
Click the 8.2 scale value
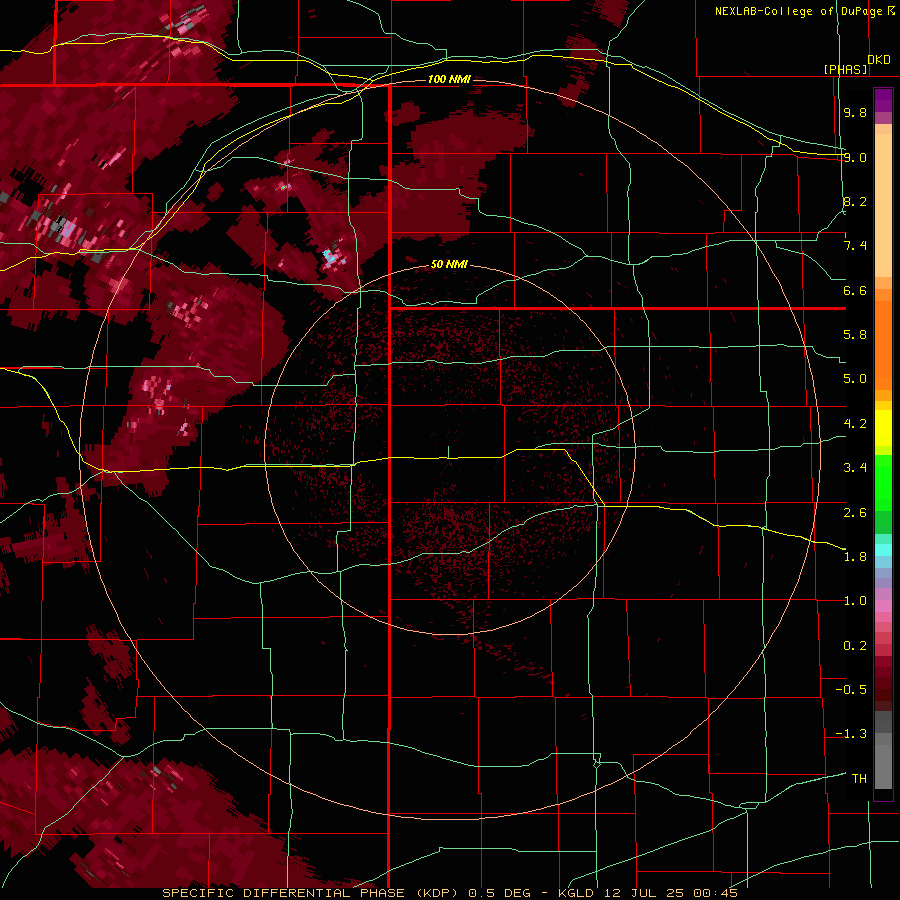[855, 201]
